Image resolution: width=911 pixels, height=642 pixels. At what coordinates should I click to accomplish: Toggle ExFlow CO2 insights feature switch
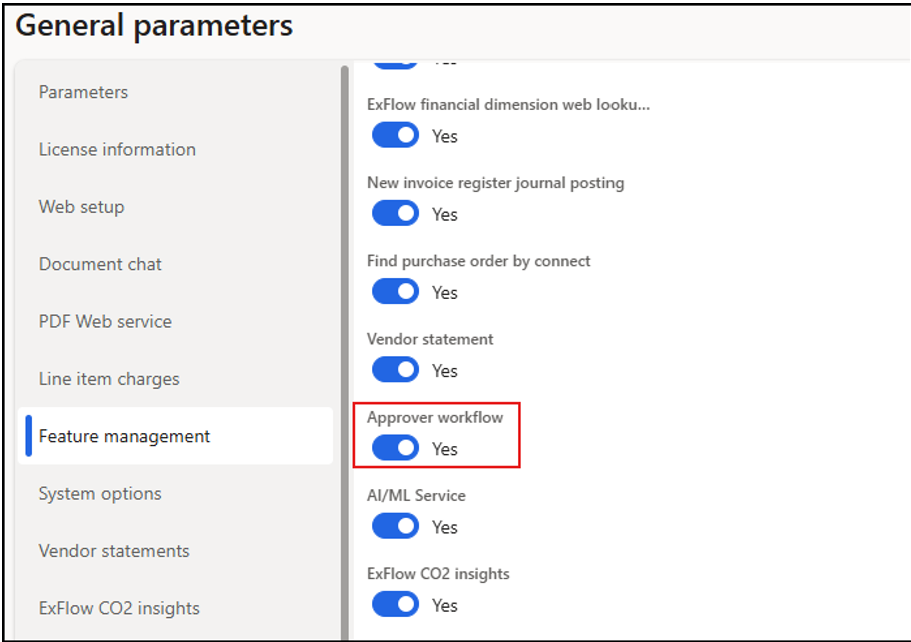tap(395, 604)
